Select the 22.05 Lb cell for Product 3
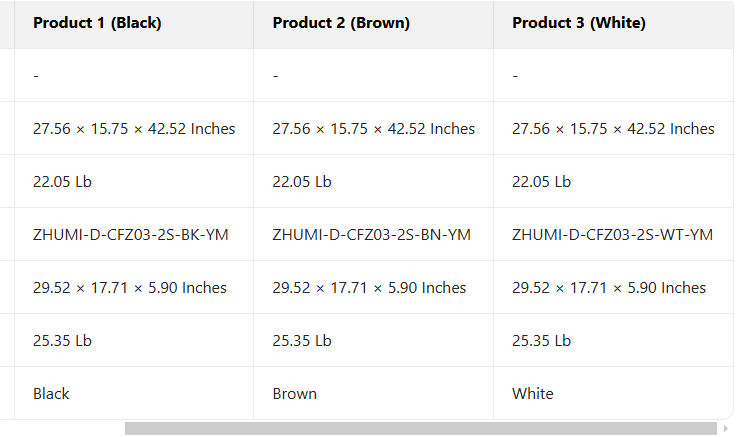Viewport: 743px width, 437px height. click(x=542, y=182)
